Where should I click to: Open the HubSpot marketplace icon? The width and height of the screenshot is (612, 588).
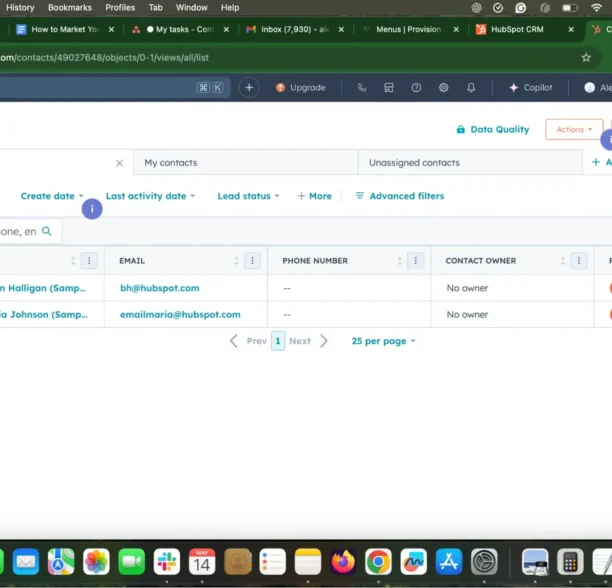click(389, 88)
